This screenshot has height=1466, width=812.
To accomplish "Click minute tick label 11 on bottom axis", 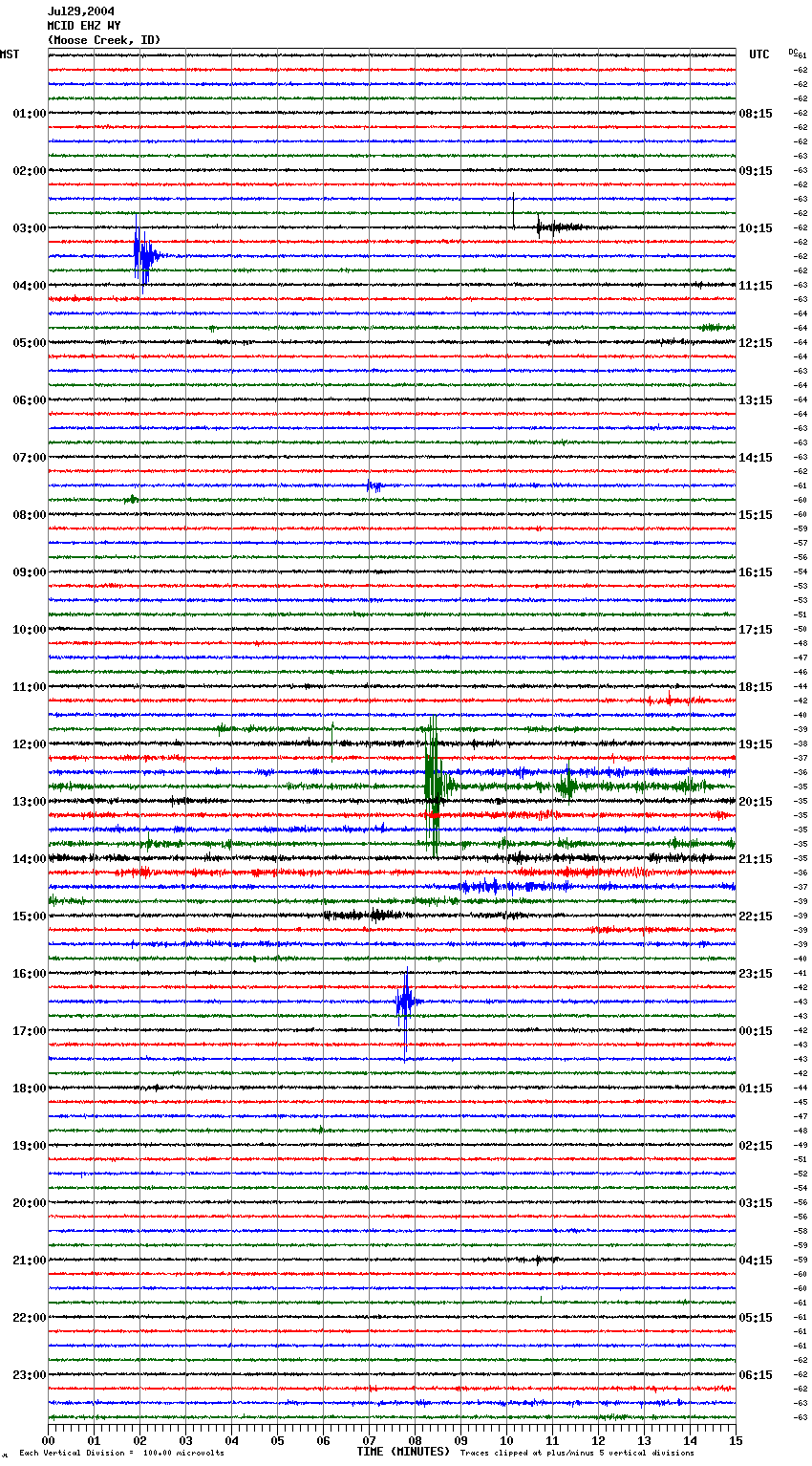I will click(552, 1440).
